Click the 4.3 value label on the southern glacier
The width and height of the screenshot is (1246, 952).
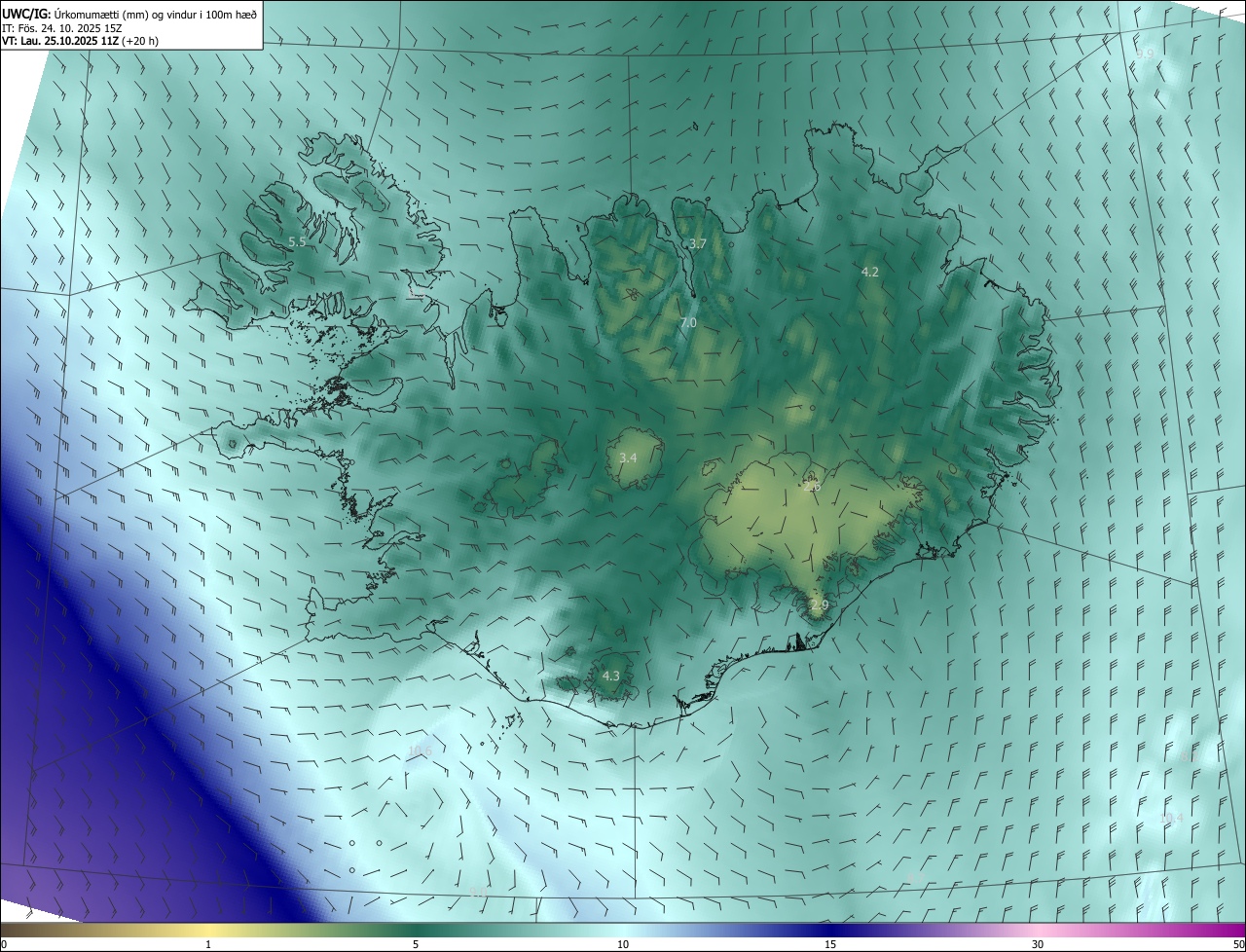[610, 676]
